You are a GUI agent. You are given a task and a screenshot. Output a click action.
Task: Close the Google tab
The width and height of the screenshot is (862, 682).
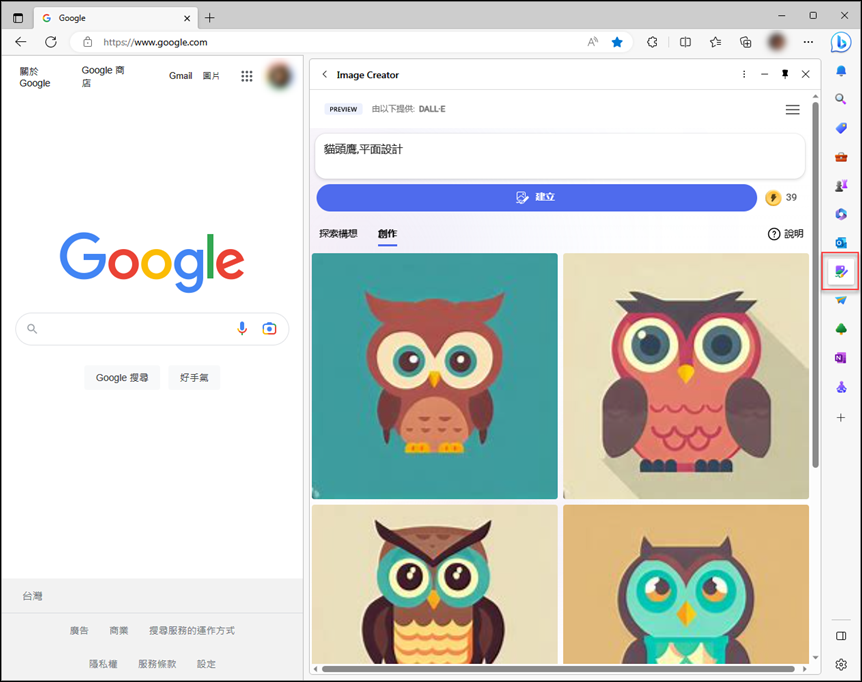click(187, 18)
